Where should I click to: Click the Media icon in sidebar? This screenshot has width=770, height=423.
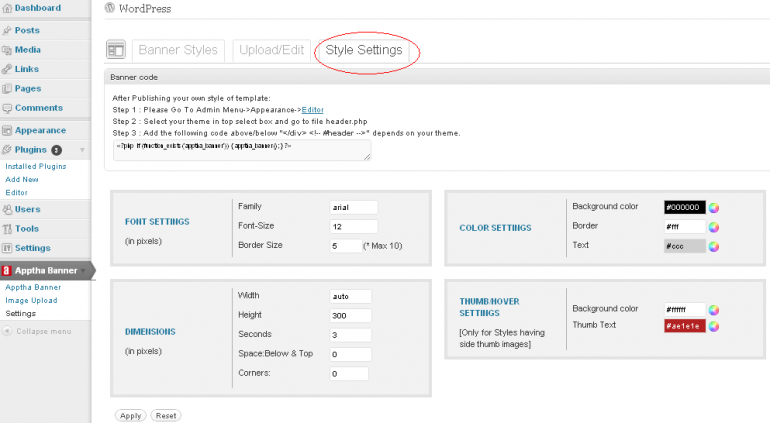7,50
